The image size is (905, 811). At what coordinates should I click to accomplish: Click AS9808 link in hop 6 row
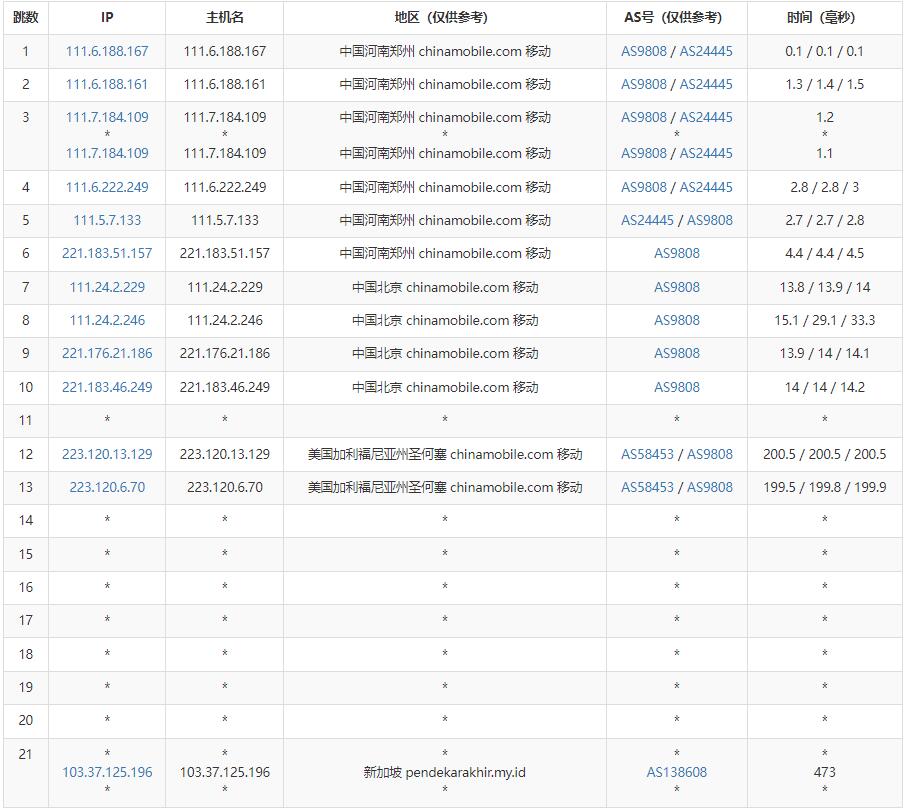(676, 253)
